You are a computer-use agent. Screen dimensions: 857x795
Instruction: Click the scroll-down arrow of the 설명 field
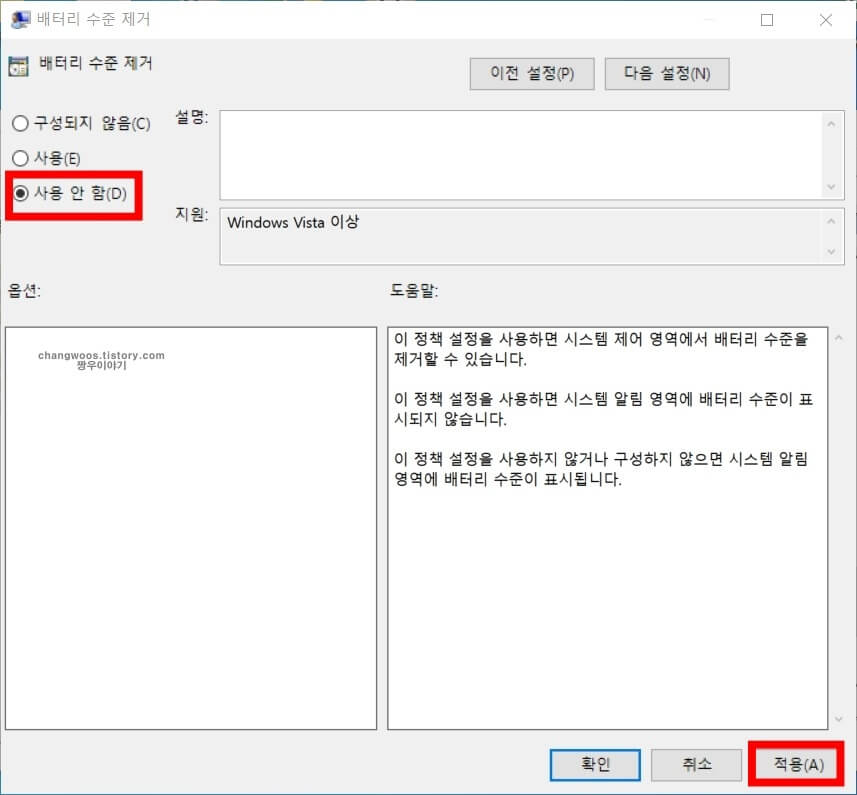click(x=833, y=186)
